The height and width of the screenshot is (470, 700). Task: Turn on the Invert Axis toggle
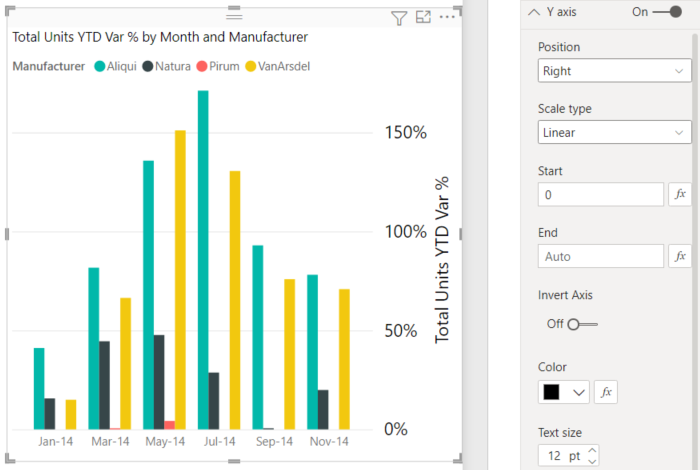coord(582,324)
